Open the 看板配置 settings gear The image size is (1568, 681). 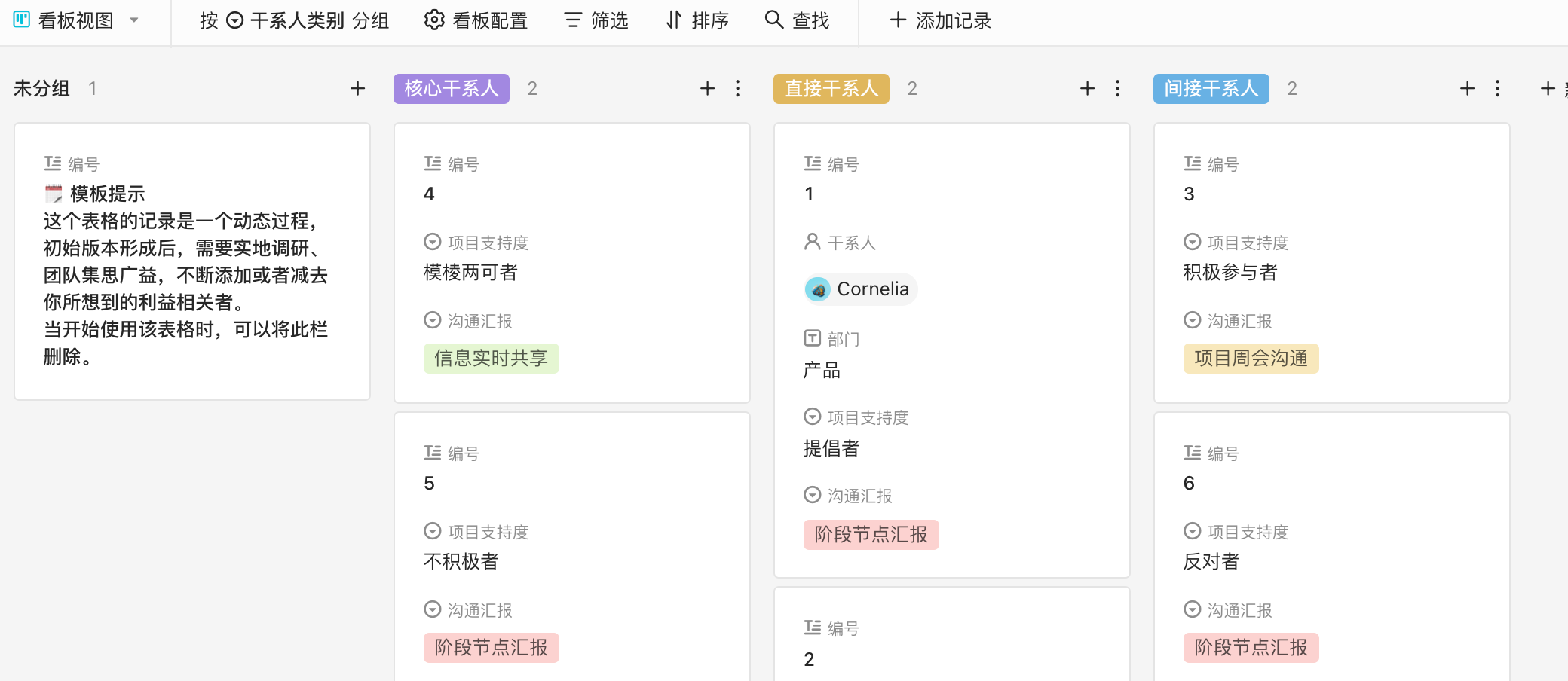click(x=434, y=20)
